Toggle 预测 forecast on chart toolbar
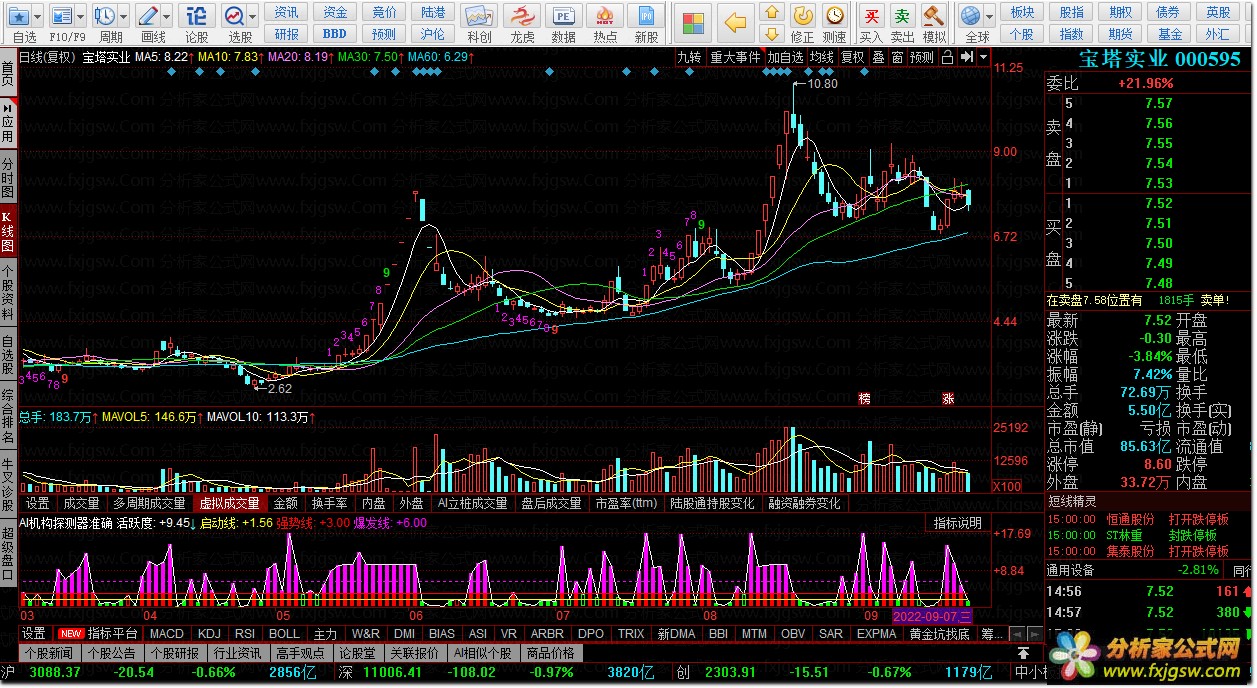The image size is (1257, 688). 922,58
